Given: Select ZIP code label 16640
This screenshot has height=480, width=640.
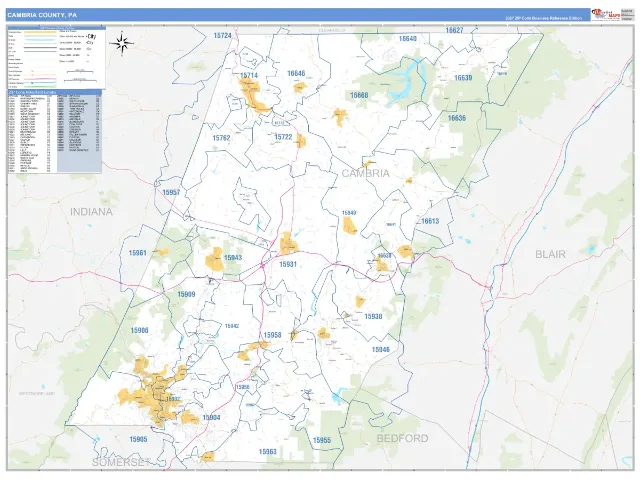Looking at the screenshot, I should click(x=407, y=39).
